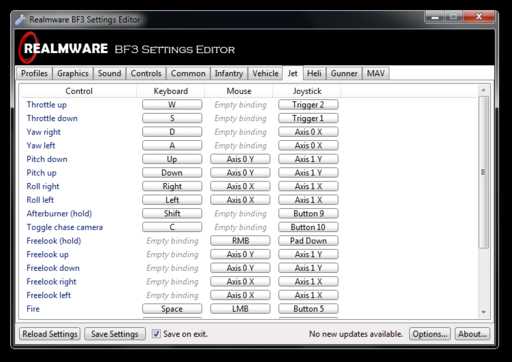The height and width of the screenshot is (362, 512).
Task: Set Throttle up empty mouse binding
Action: pos(240,105)
